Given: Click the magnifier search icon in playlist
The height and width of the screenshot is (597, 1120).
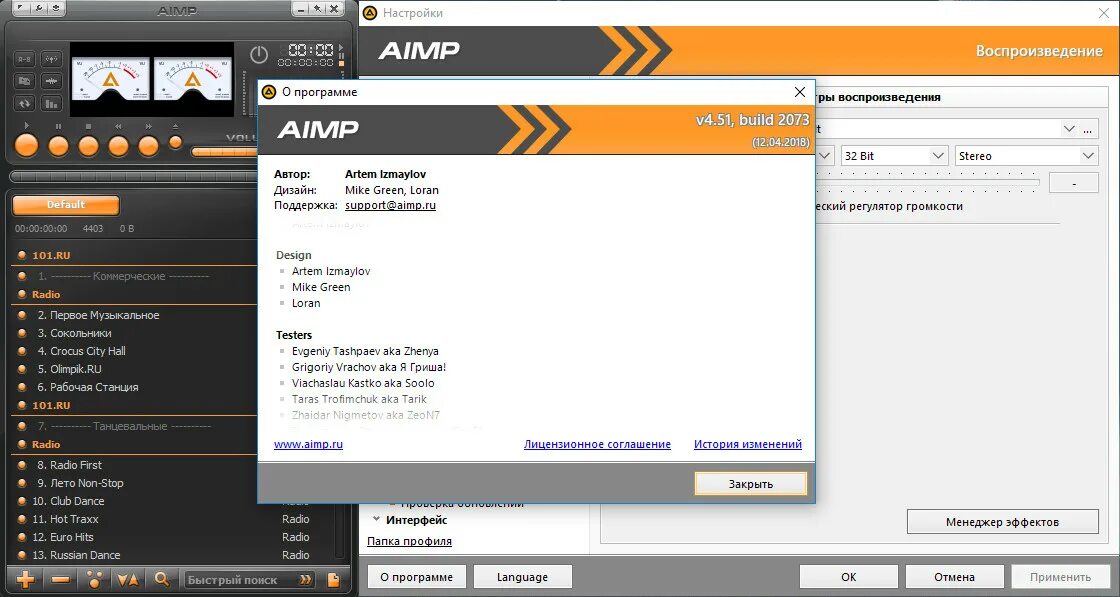Looking at the screenshot, I should [162, 579].
